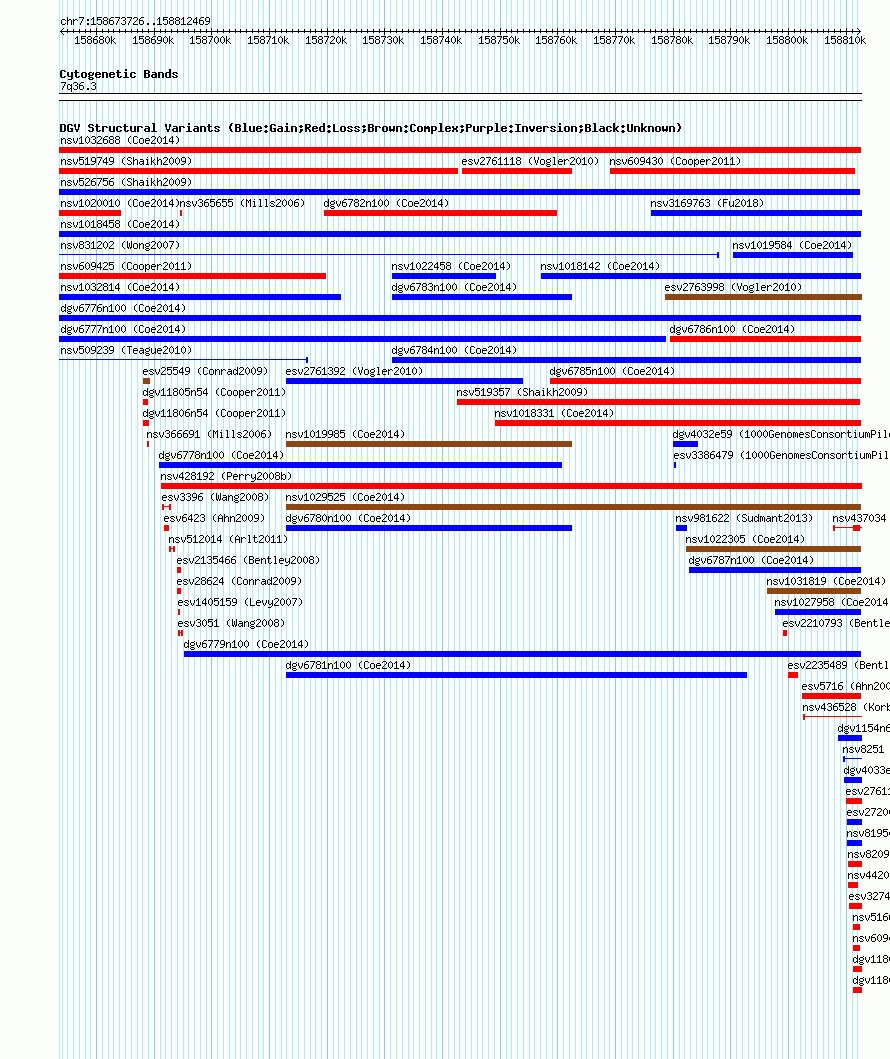Image resolution: width=890 pixels, height=1059 pixels.
Task: Open dgv6785n100 (Coe2014) label
Action: click(x=612, y=371)
